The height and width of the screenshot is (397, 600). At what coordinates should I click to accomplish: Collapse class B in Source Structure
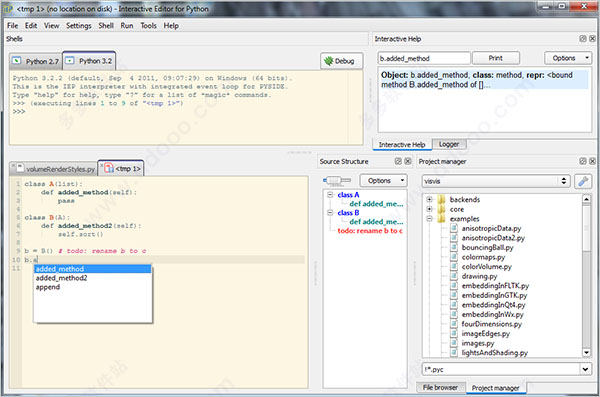point(330,212)
